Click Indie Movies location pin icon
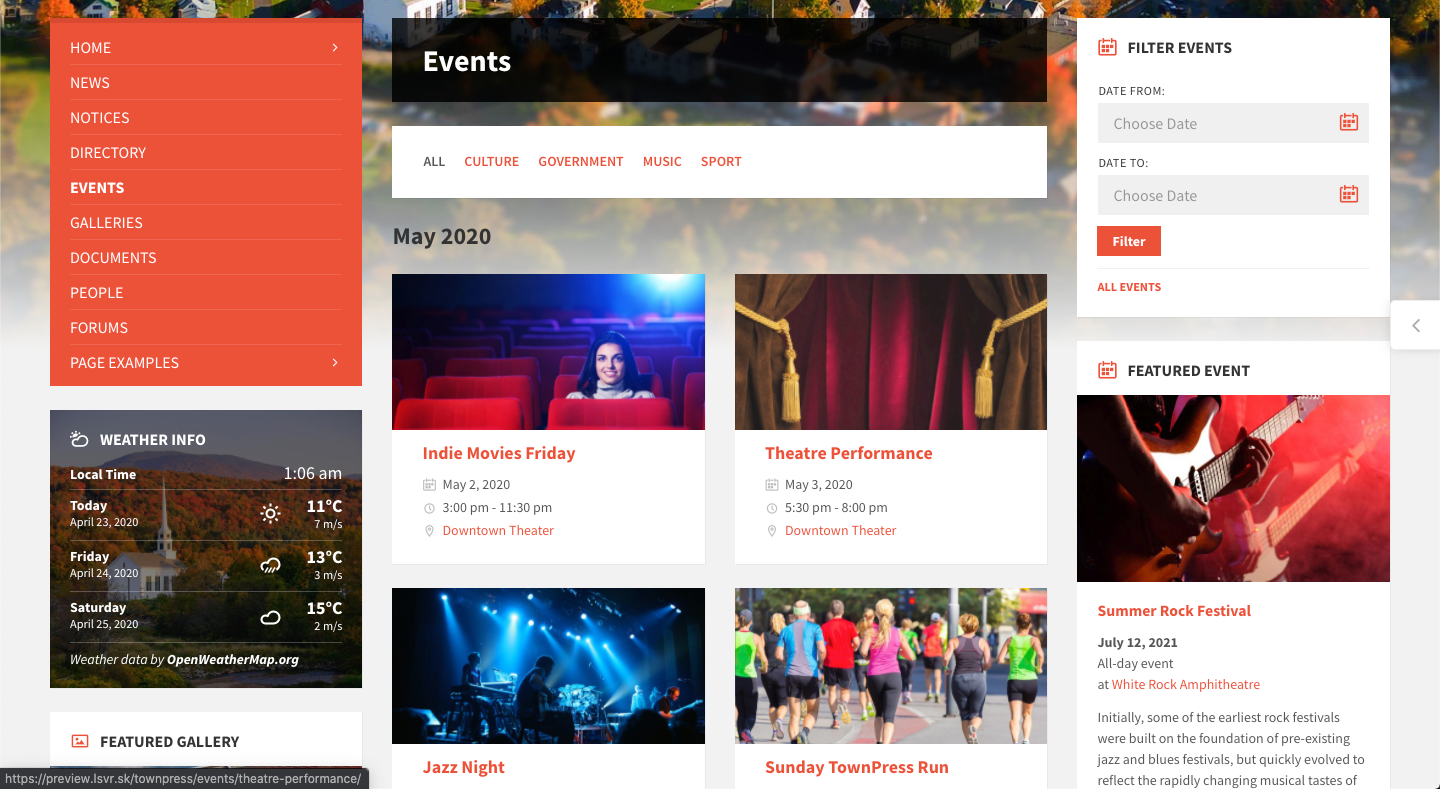 (430, 531)
